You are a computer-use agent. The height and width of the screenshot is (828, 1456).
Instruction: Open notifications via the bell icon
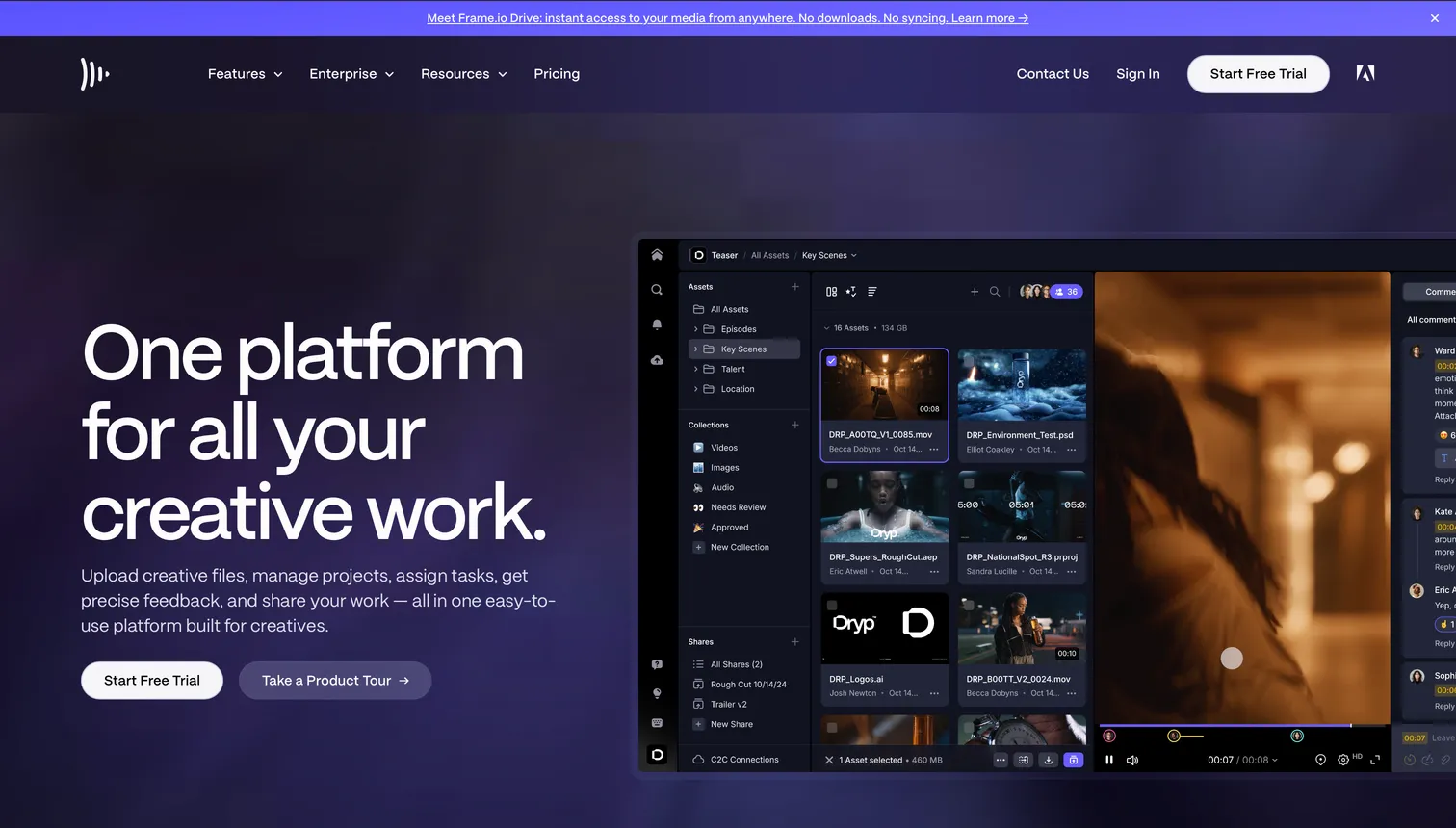coord(657,324)
